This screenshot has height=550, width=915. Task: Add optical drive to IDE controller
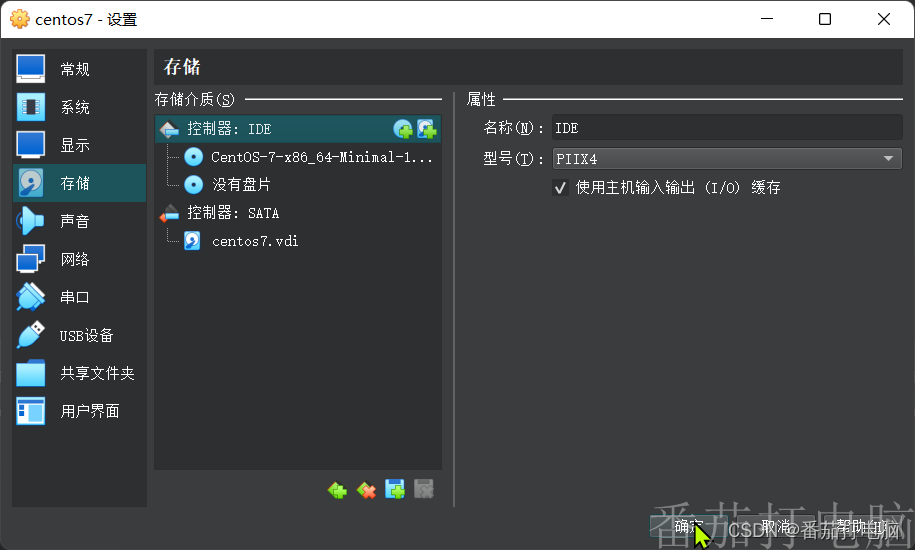coord(403,129)
